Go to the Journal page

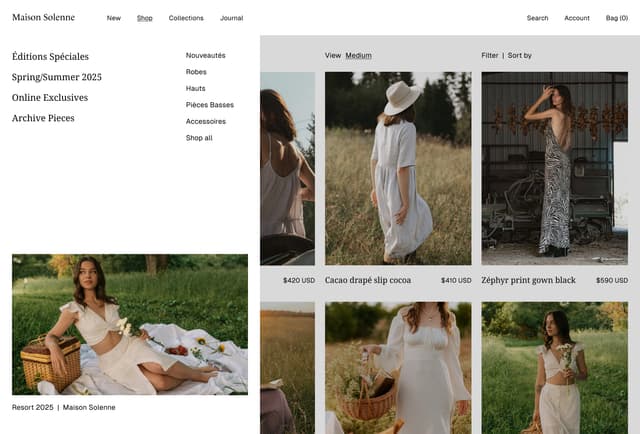(231, 18)
